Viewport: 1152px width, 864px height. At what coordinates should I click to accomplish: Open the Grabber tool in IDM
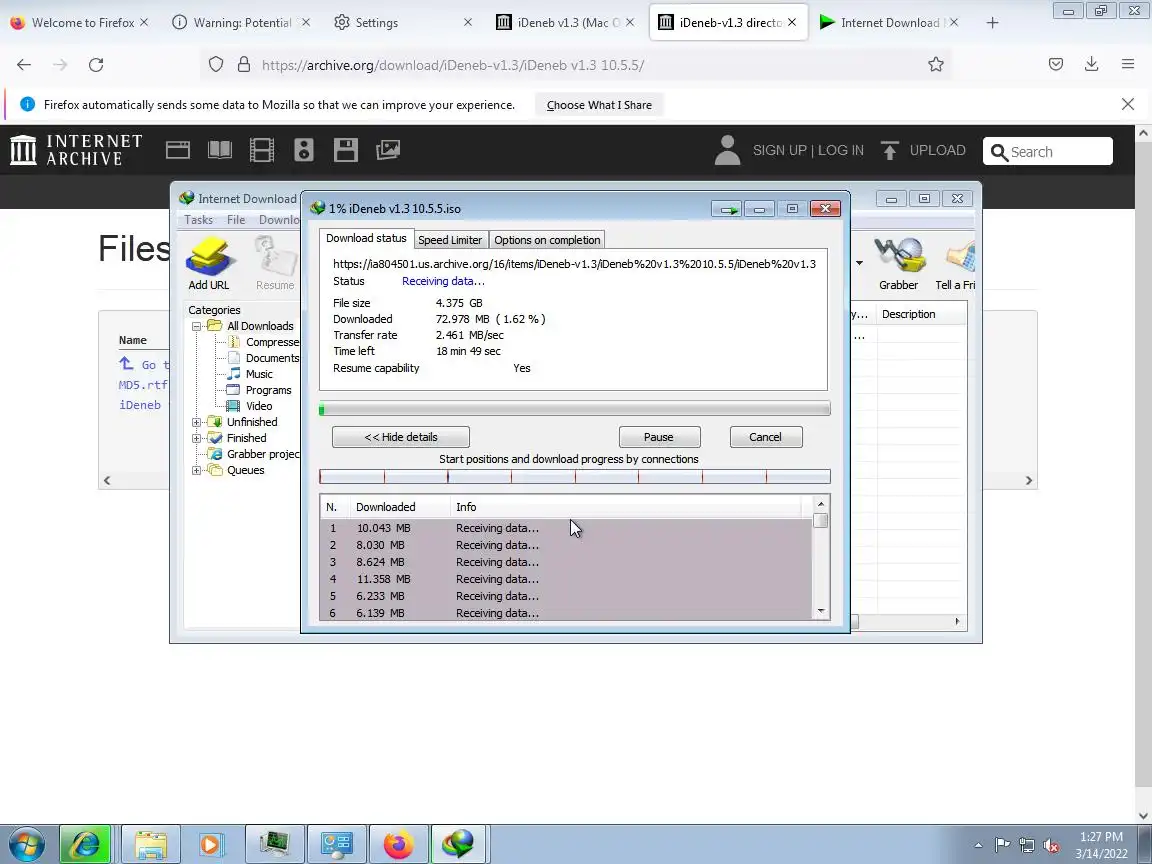pyautogui.click(x=899, y=263)
